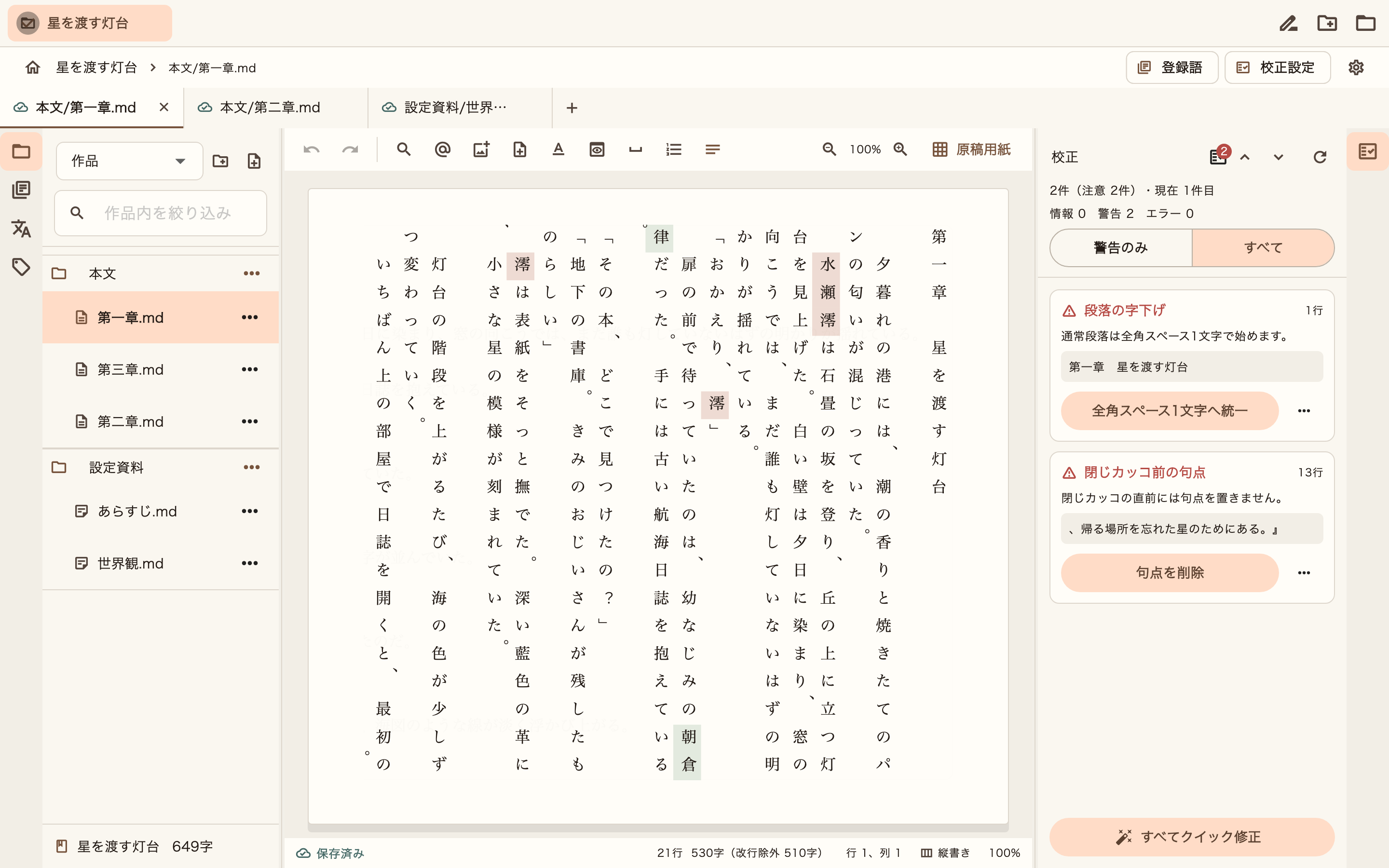Close the 本文/第一章.md tab
The image size is (1389, 868).
click(164, 108)
